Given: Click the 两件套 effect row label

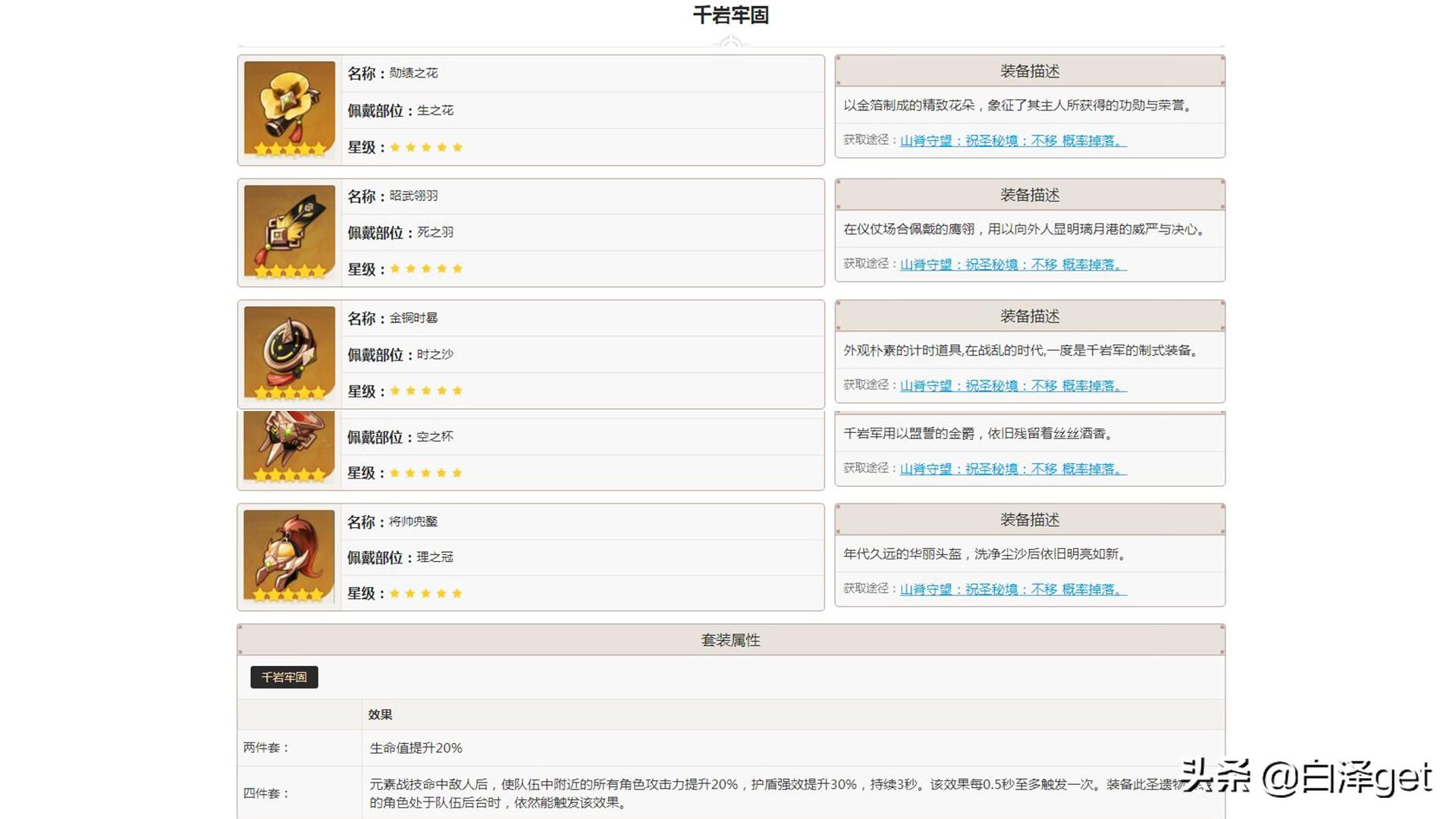Looking at the screenshot, I should (266, 748).
